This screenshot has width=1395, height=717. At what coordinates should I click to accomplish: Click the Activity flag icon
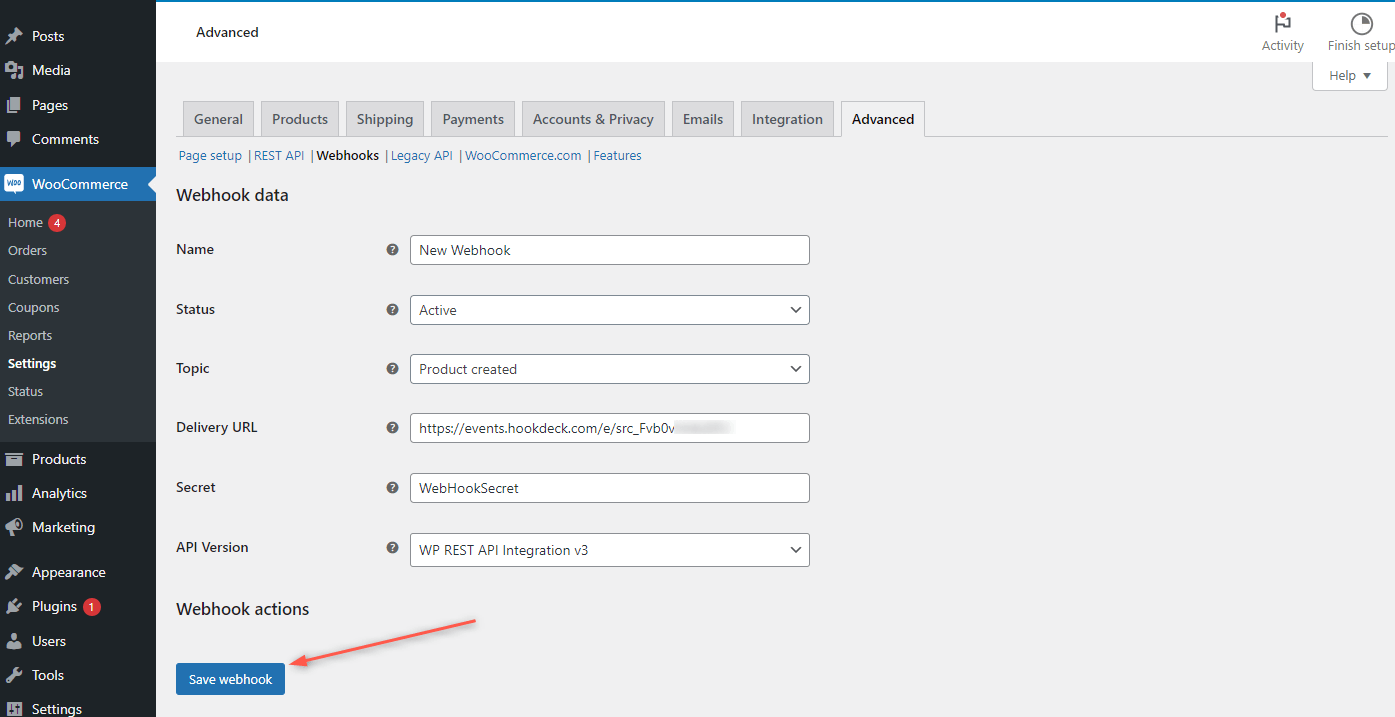1283,22
